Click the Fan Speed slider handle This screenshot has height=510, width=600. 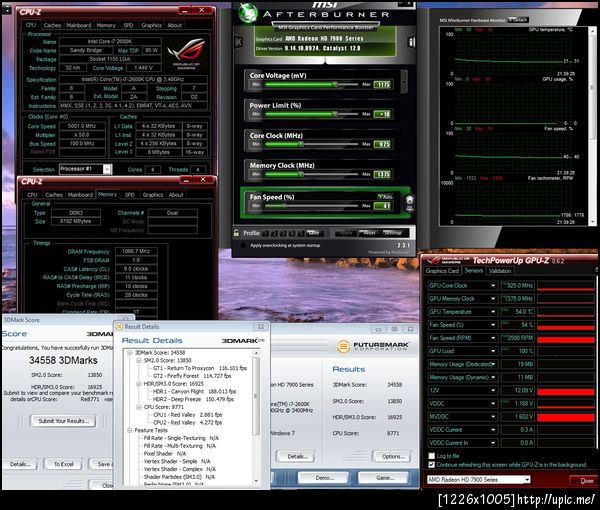(x=284, y=206)
